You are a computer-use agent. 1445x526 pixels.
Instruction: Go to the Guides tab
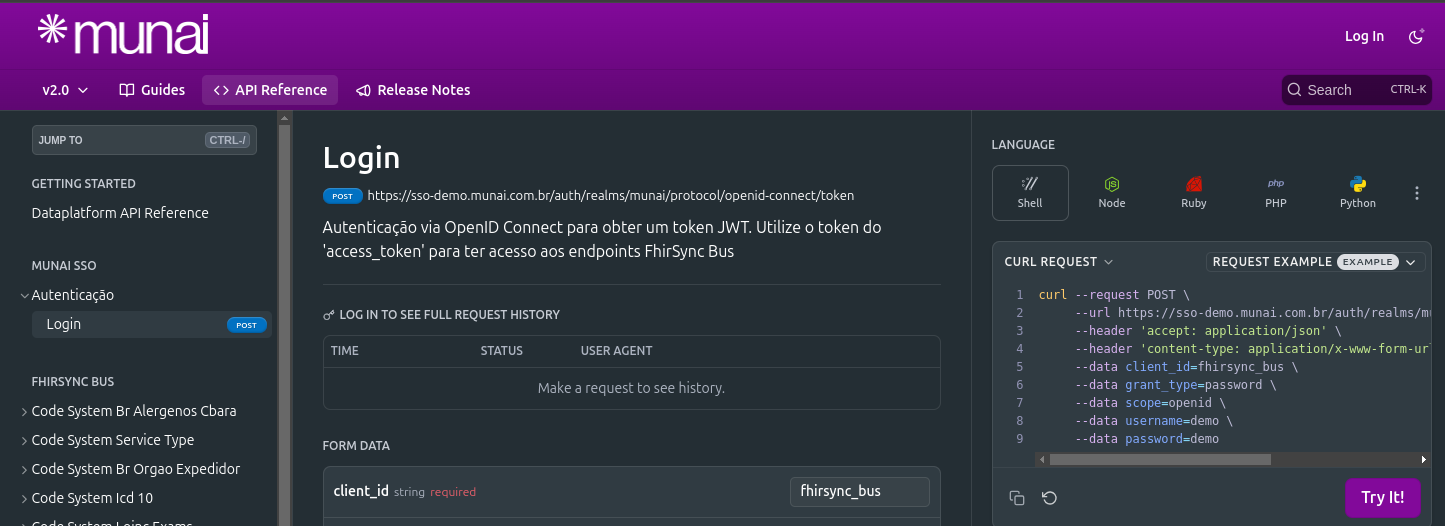pos(152,90)
